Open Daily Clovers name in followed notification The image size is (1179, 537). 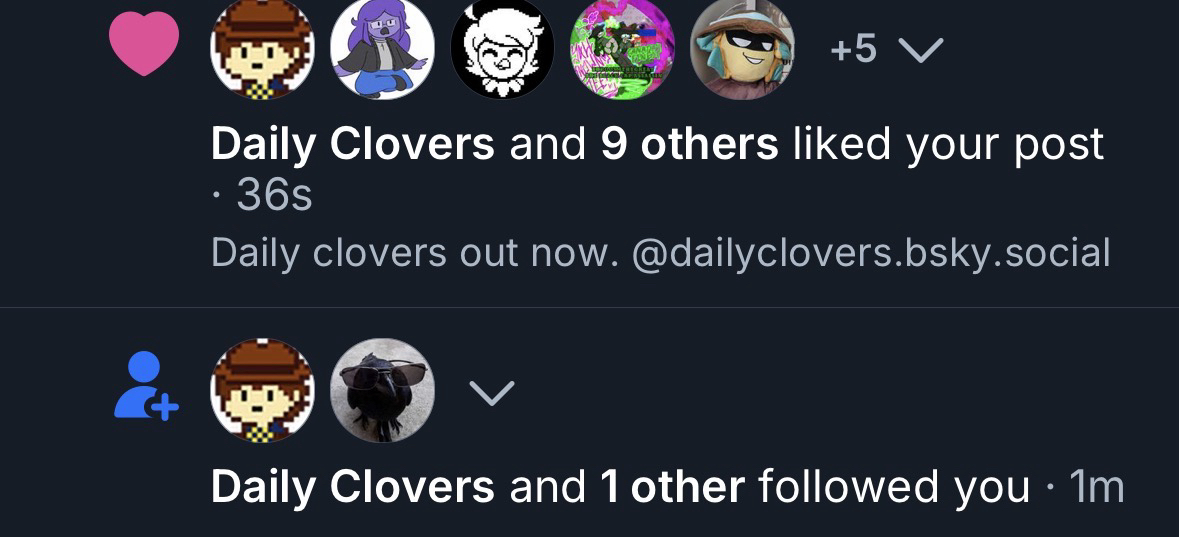[353, 487]
